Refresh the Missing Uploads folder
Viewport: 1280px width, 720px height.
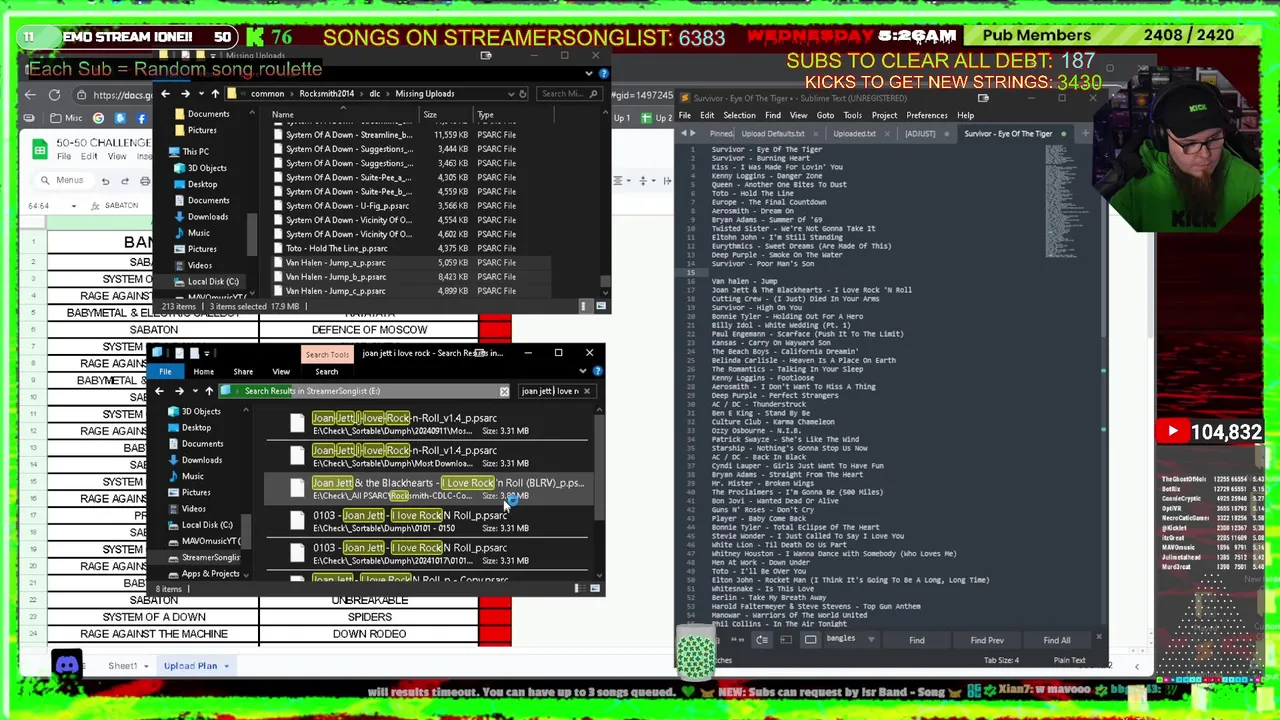[x=523, y=94]
